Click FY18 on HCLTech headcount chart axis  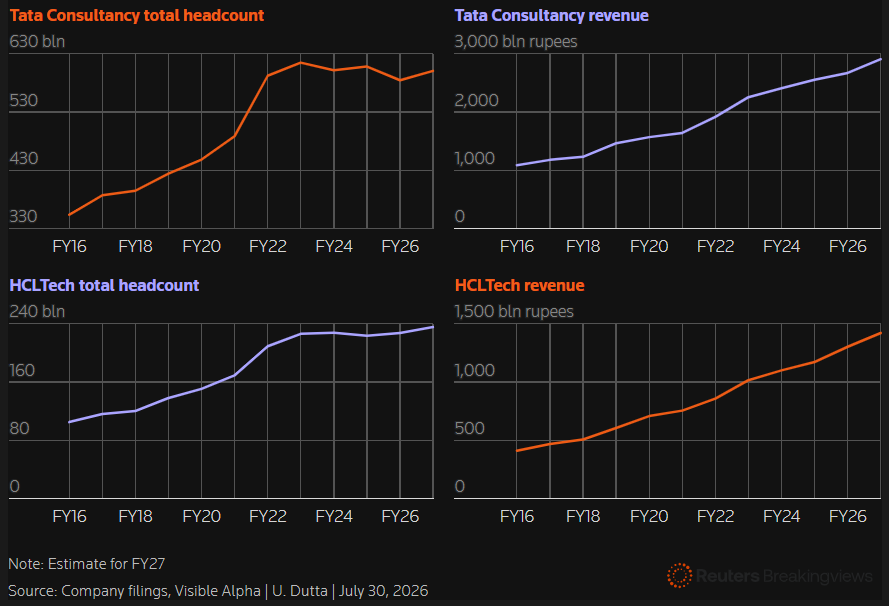point(136,516)
